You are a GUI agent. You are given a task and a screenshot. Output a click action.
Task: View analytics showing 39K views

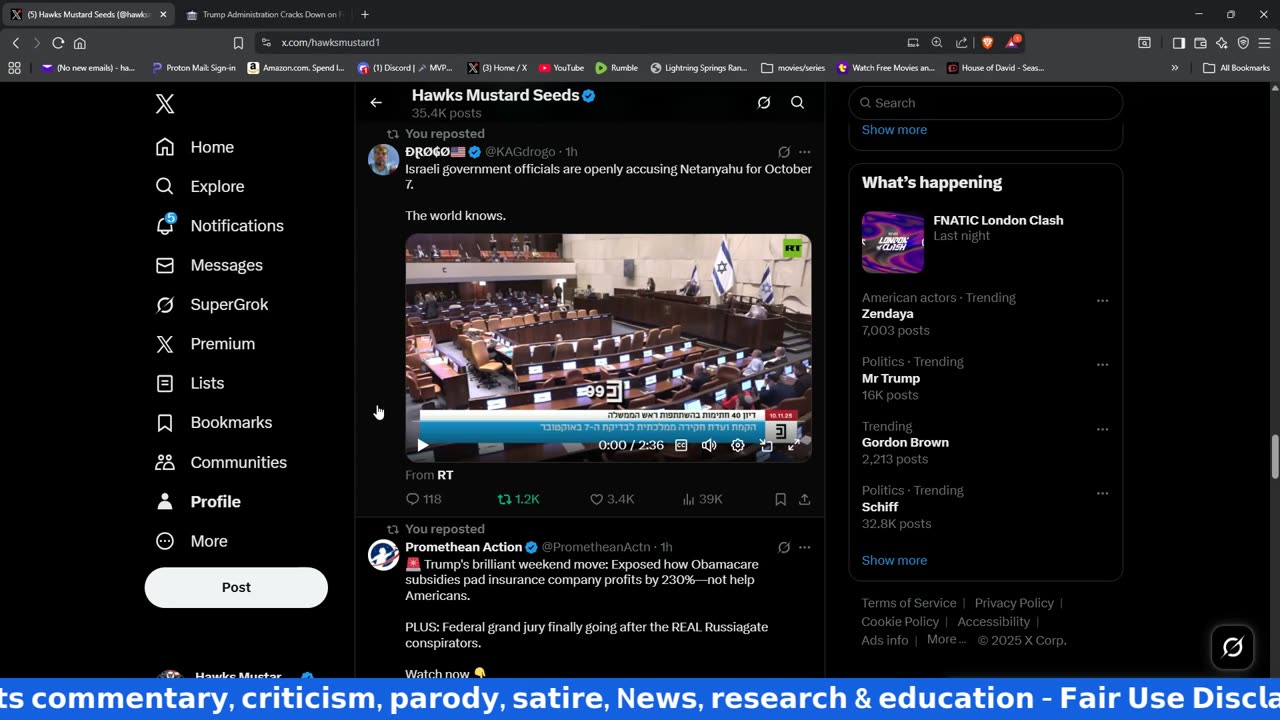point(702,499)
